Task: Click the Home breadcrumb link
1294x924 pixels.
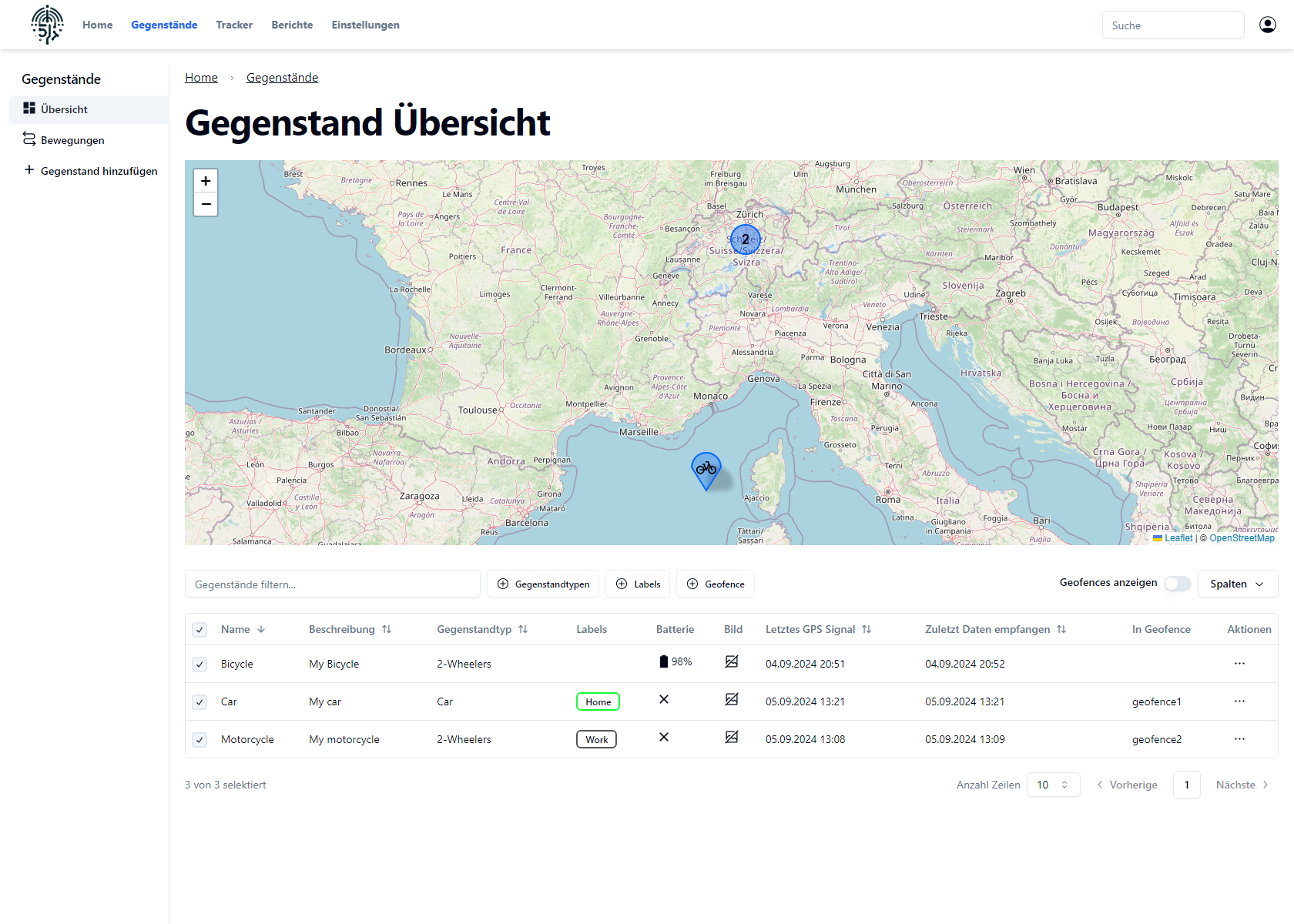Action: [201, 78]
